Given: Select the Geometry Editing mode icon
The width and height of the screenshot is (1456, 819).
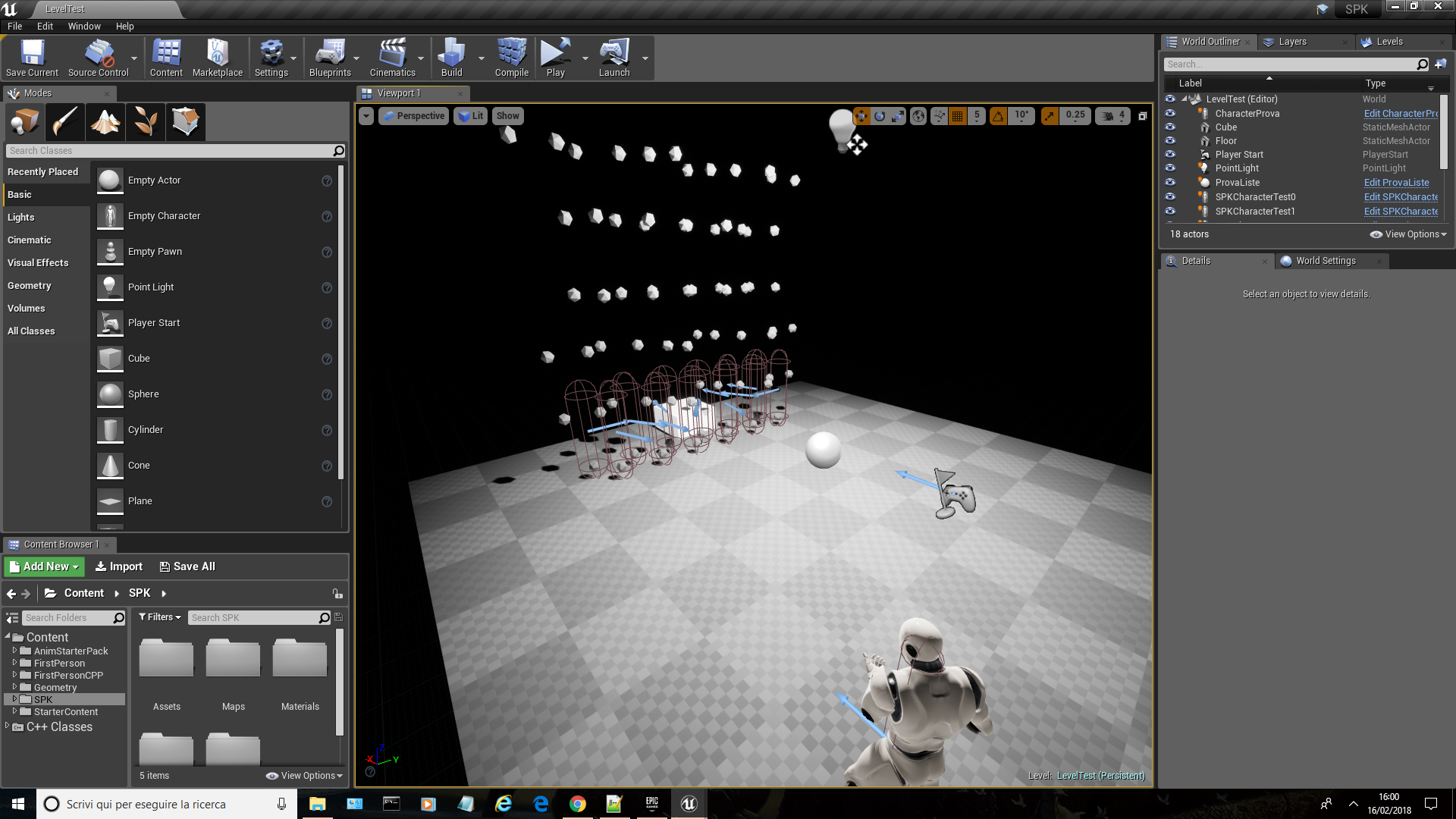Looking at the screenshot, I should (185, 121).
